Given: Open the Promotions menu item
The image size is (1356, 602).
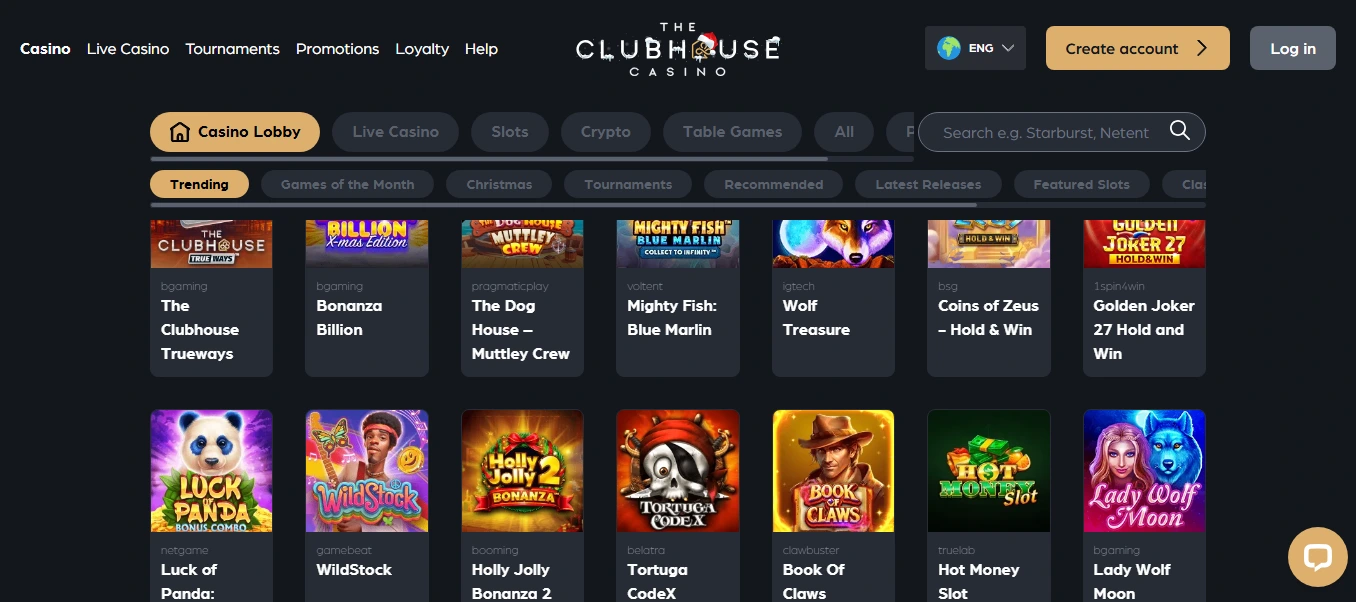Looking at the screenshot, I should click(x=337, y=48).
